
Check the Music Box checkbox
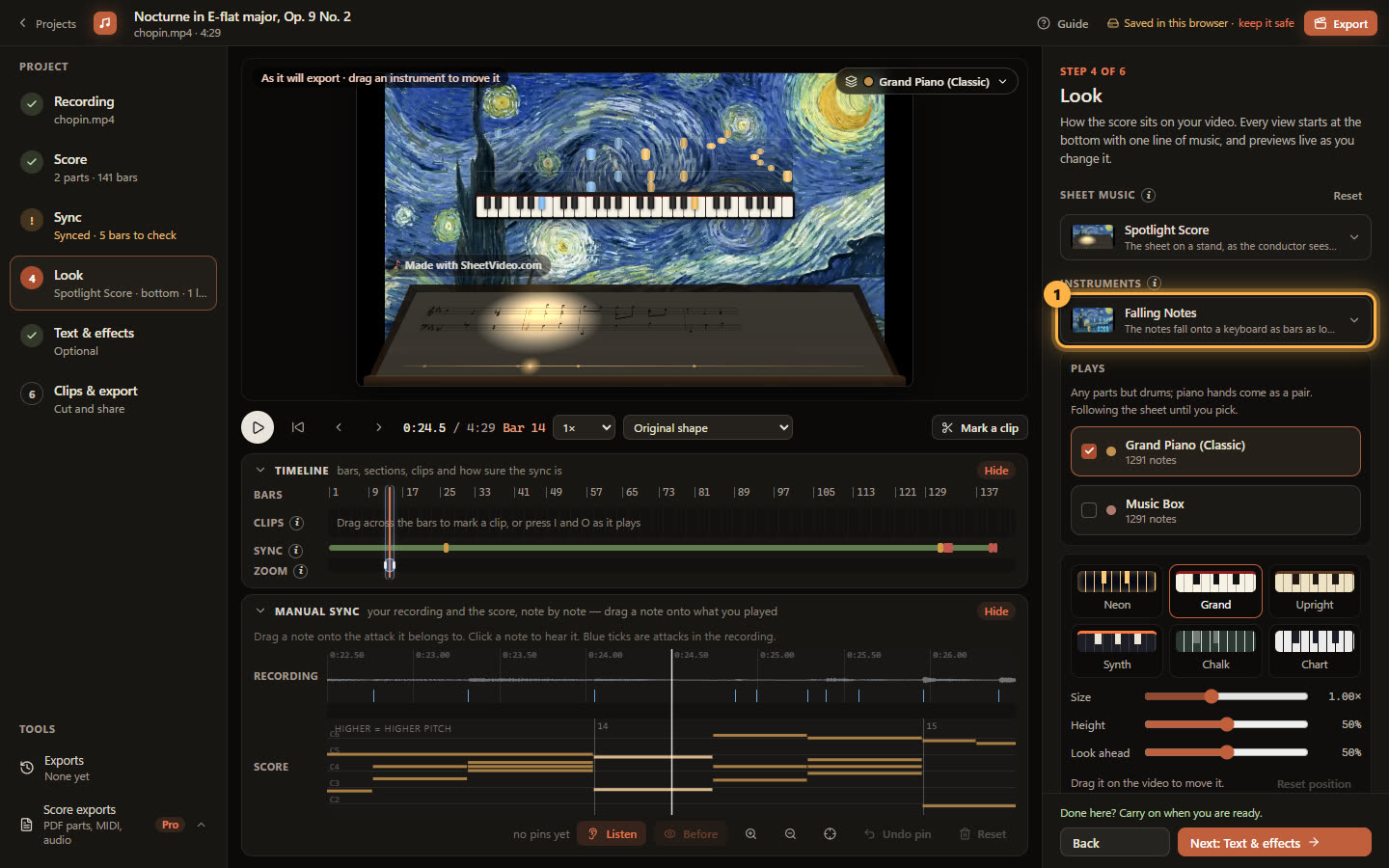coord(1089,510)
